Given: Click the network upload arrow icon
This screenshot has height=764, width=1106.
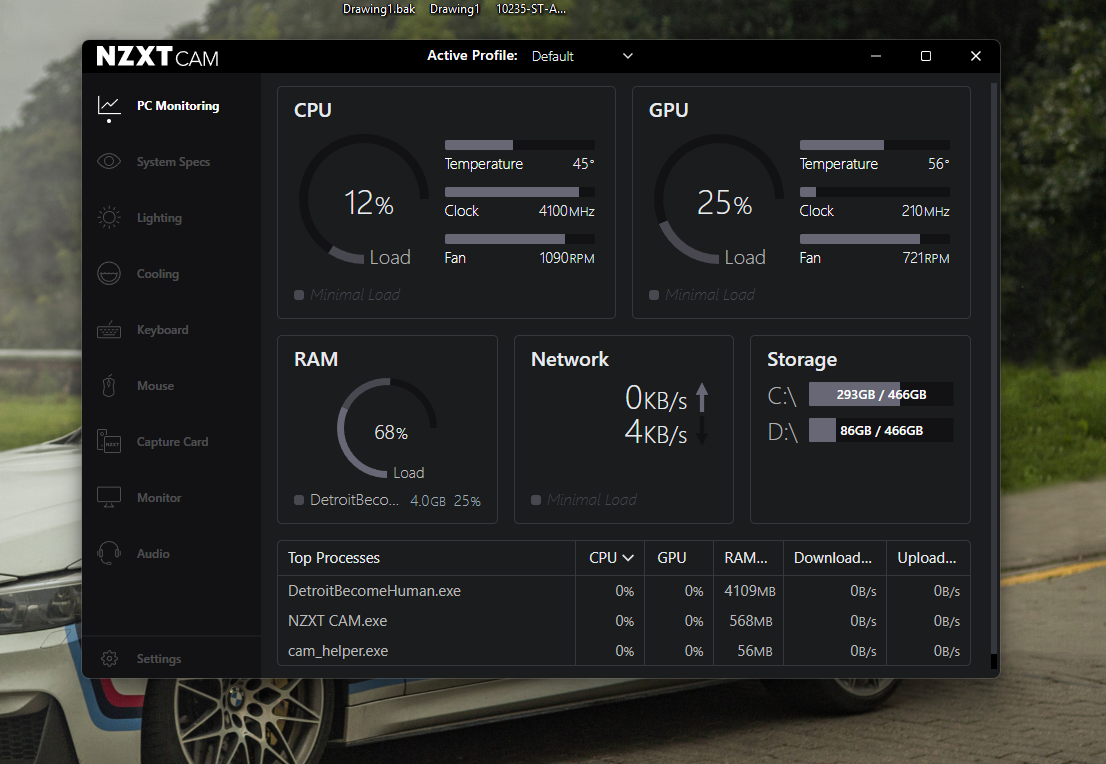Looking at the screenshot, I should 702,397.
